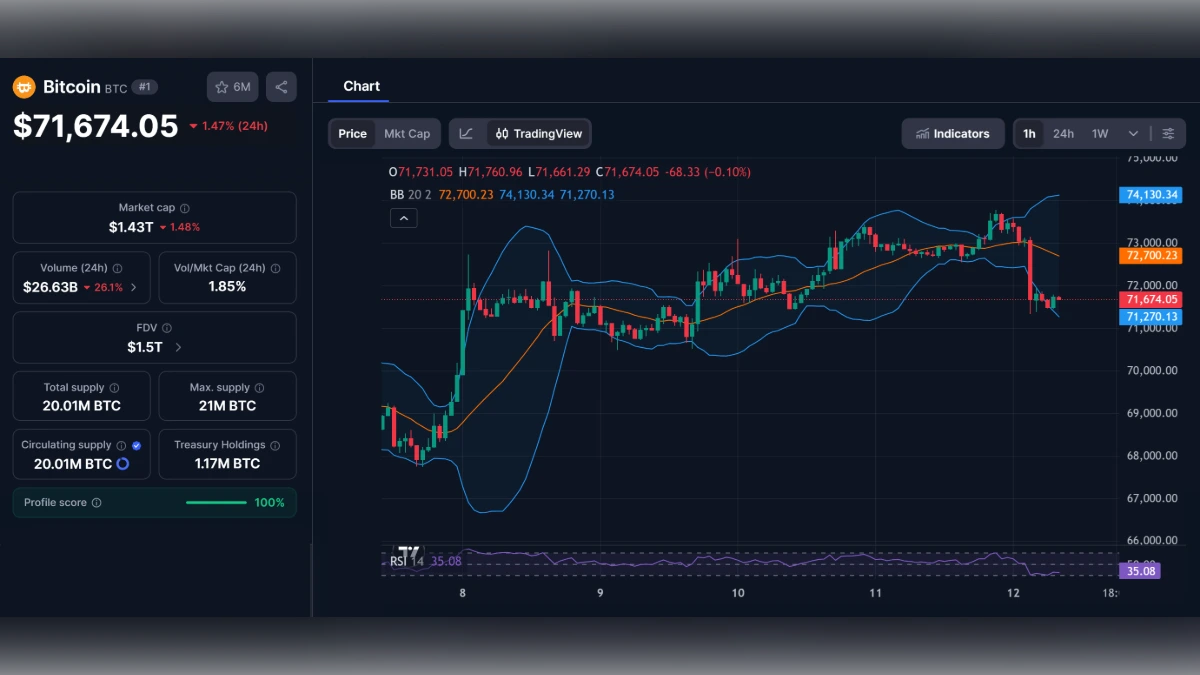Click the Bitcoin logo icon
Screen dimensions: 1200x675
click(x=21, y=87)
